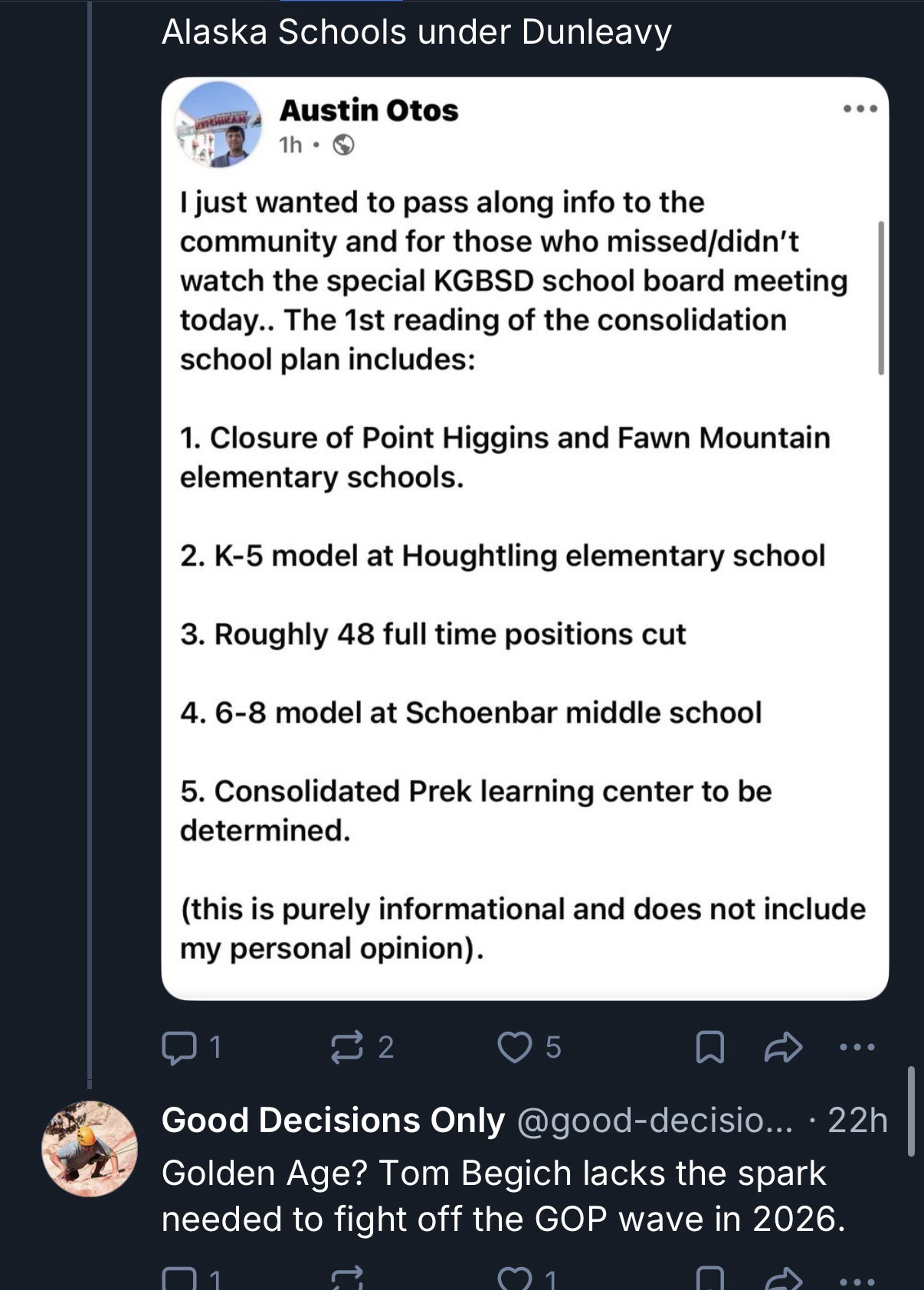Screen dimensions: 924x1290
Task: Click the Austin Otos name heading
Action: pyautogui.click(x=369, y=110)
